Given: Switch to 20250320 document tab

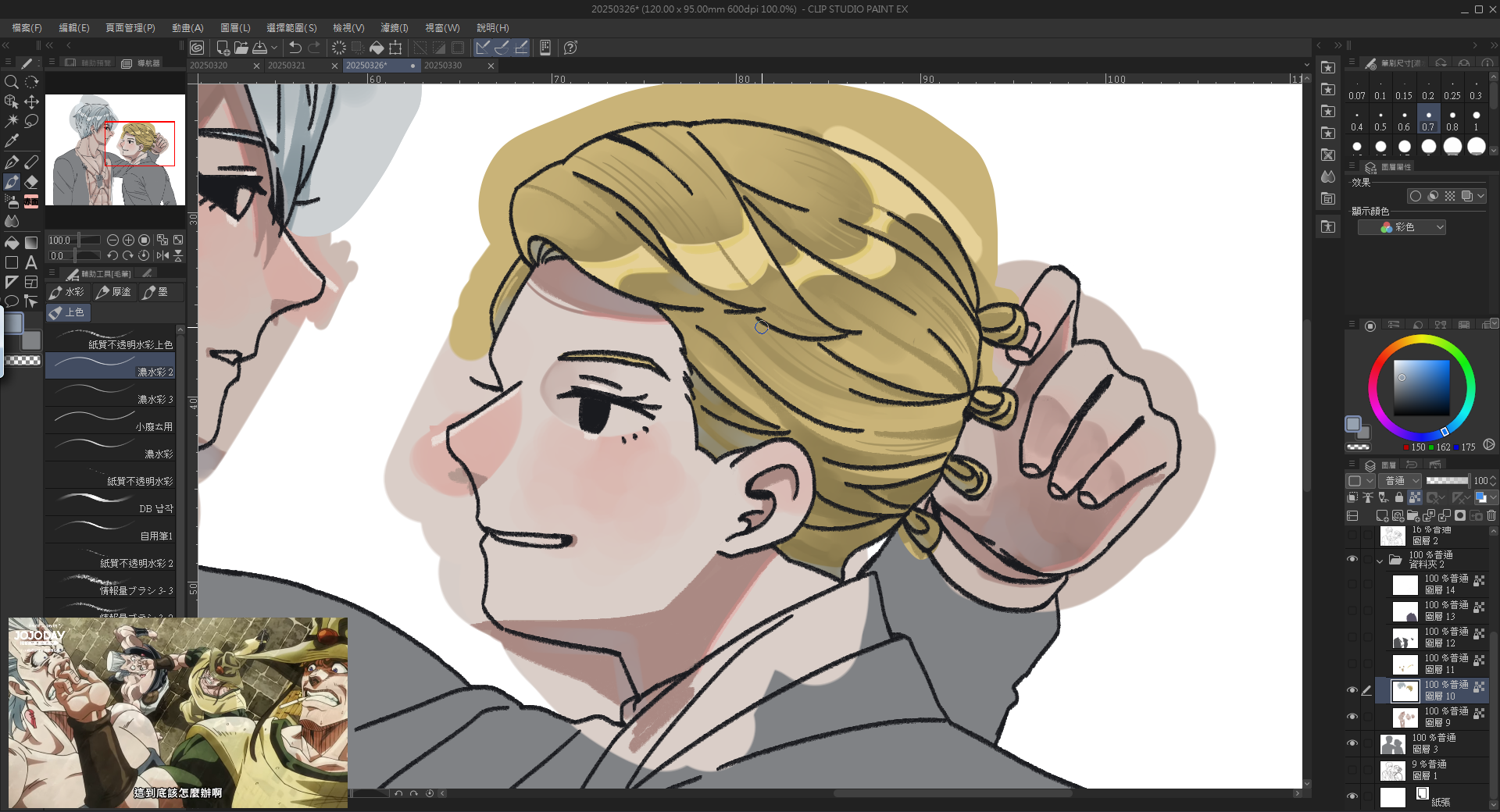Looking at the screenshot, I should click(224, 66).
